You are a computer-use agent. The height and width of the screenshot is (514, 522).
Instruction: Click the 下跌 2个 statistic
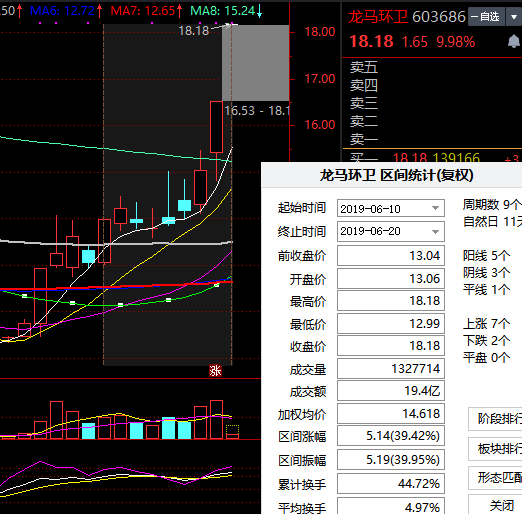[x=486, y=340]
